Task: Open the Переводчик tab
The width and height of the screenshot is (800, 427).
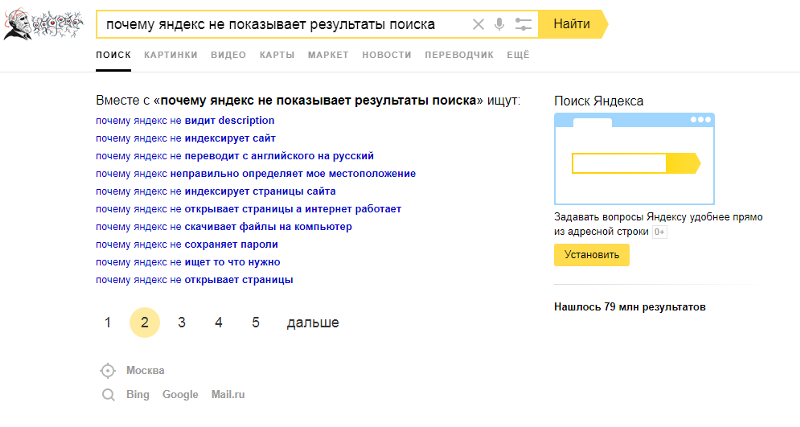Action: (x=459, y=55)
